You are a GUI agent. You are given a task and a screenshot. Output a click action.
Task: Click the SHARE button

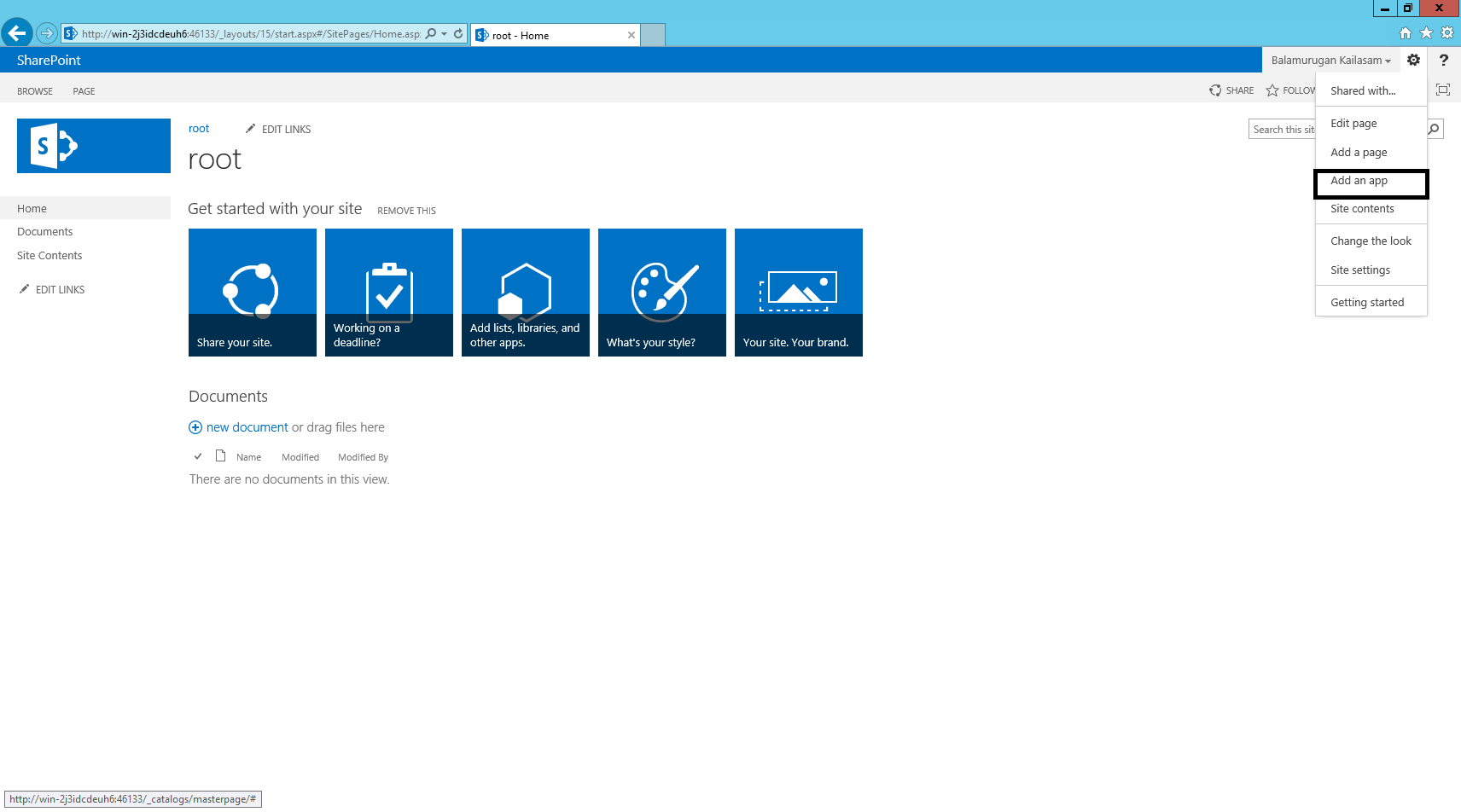point(1231,90)
